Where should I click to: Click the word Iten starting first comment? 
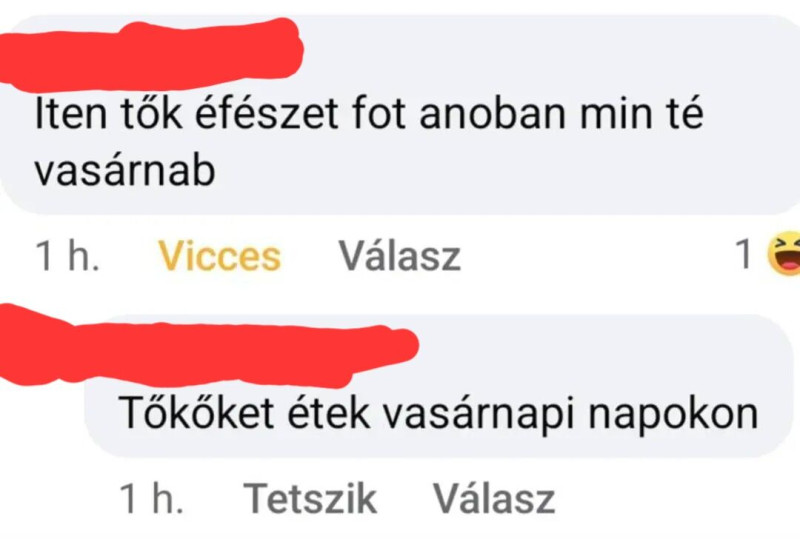click(71, 114)
